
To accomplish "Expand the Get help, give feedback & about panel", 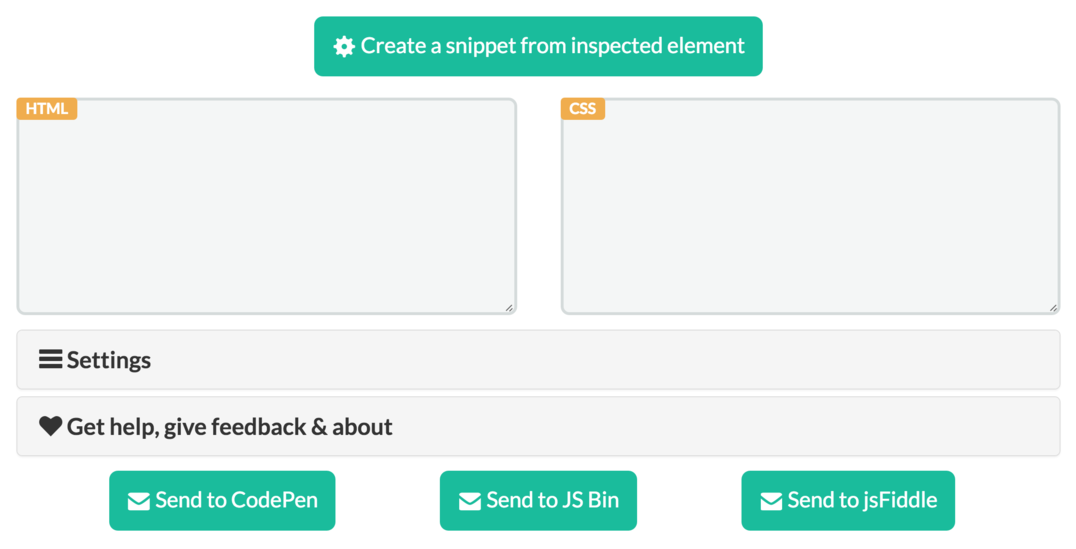I will pos(538,427).
